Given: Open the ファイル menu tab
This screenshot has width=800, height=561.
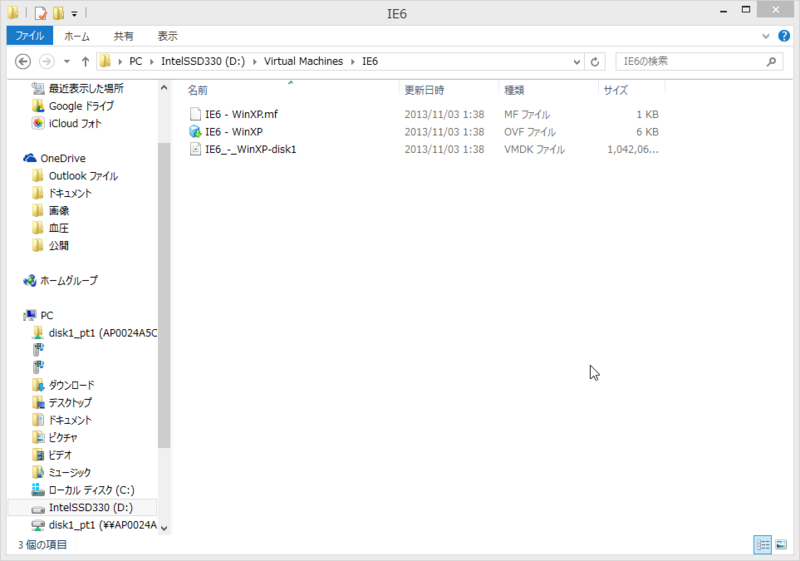Looking at the screenshot, I should [x=30, y=36].
